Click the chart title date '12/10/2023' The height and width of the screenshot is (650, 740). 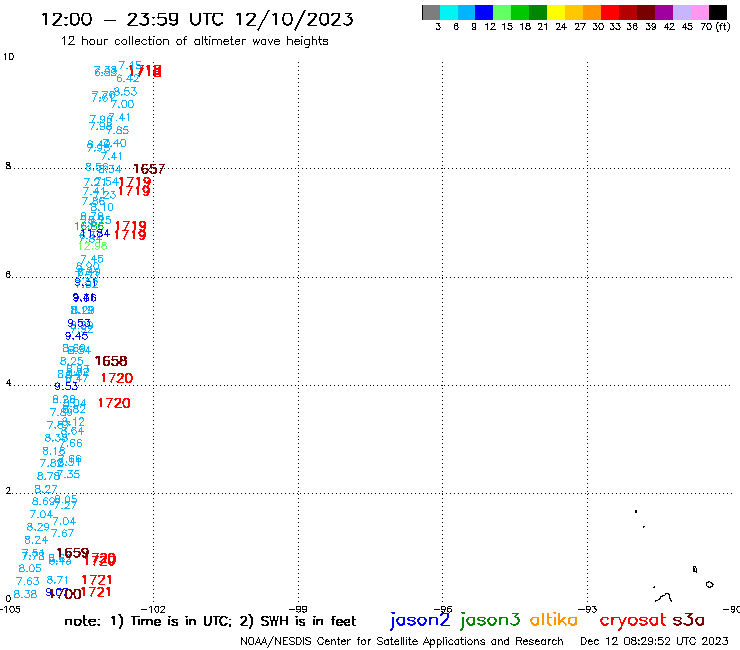[294, 19]
